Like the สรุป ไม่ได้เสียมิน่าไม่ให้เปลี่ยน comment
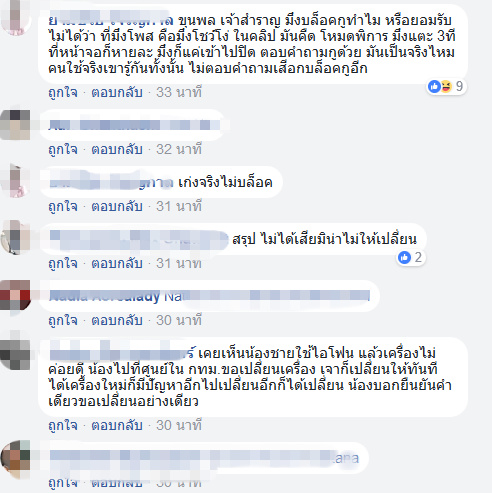This screenshot has height=493, width=492. click(63, 263)
